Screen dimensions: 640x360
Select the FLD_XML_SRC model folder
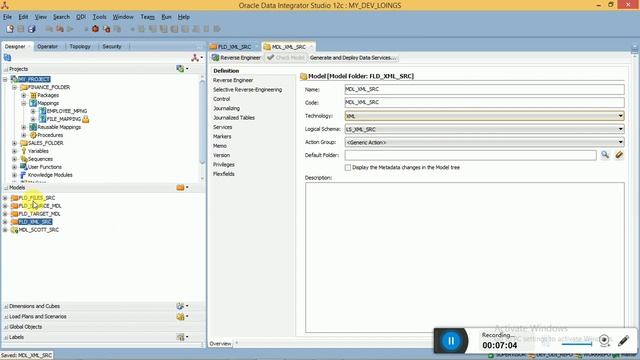[x=35, y=222]
